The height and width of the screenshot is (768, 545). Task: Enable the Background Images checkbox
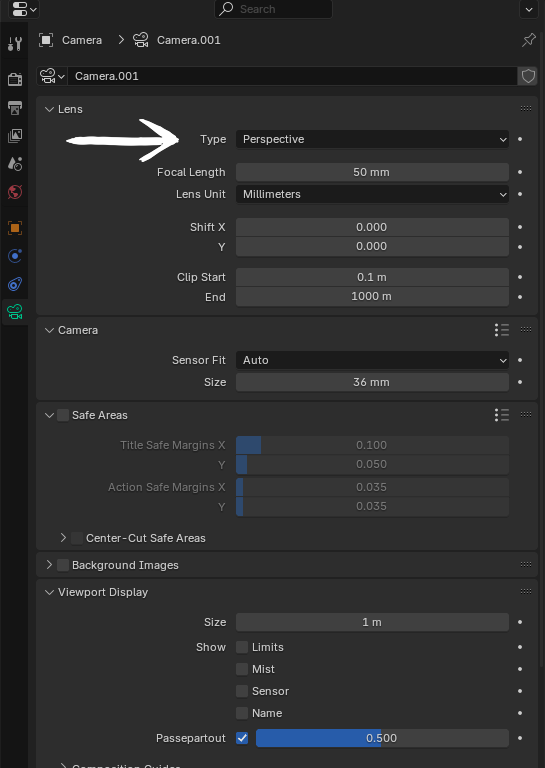click(63, 565)
